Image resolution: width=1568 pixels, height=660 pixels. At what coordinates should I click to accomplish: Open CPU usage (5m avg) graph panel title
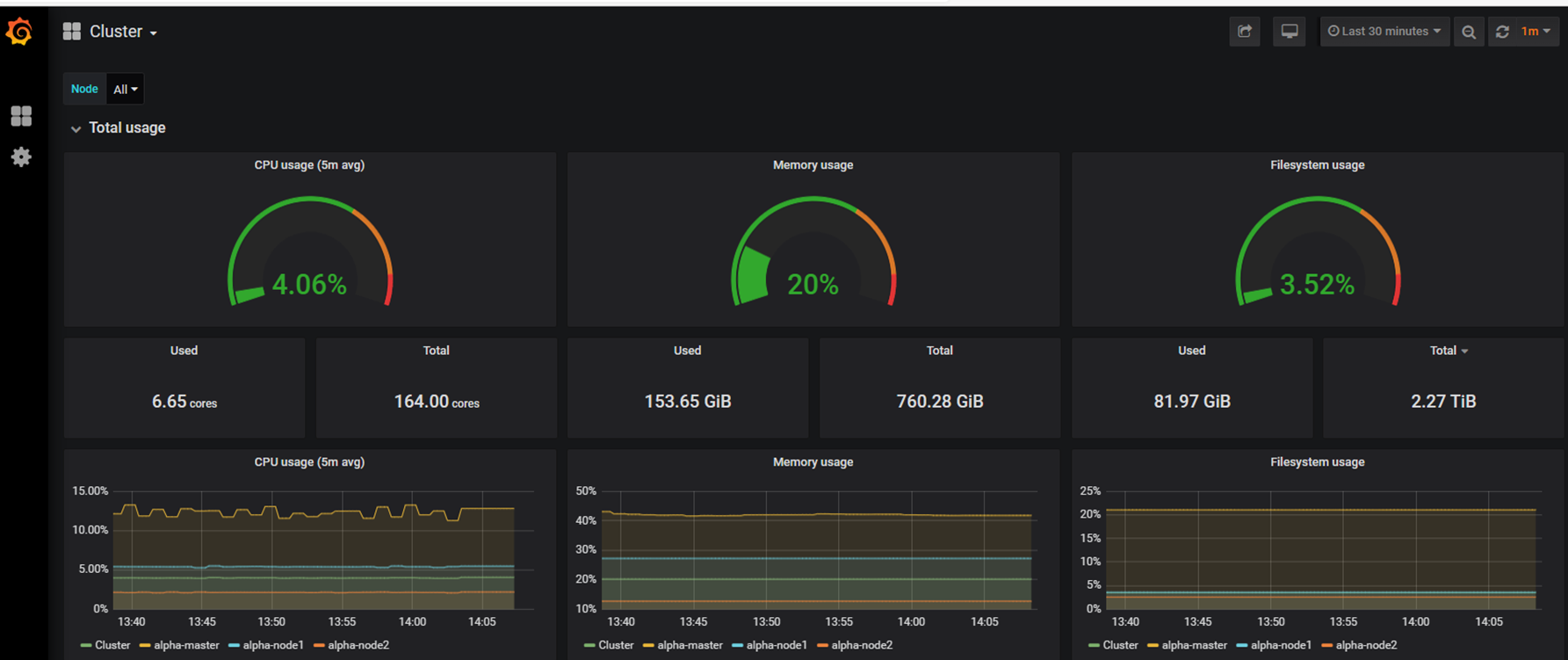pyautogui.click(x=309, y=462)
